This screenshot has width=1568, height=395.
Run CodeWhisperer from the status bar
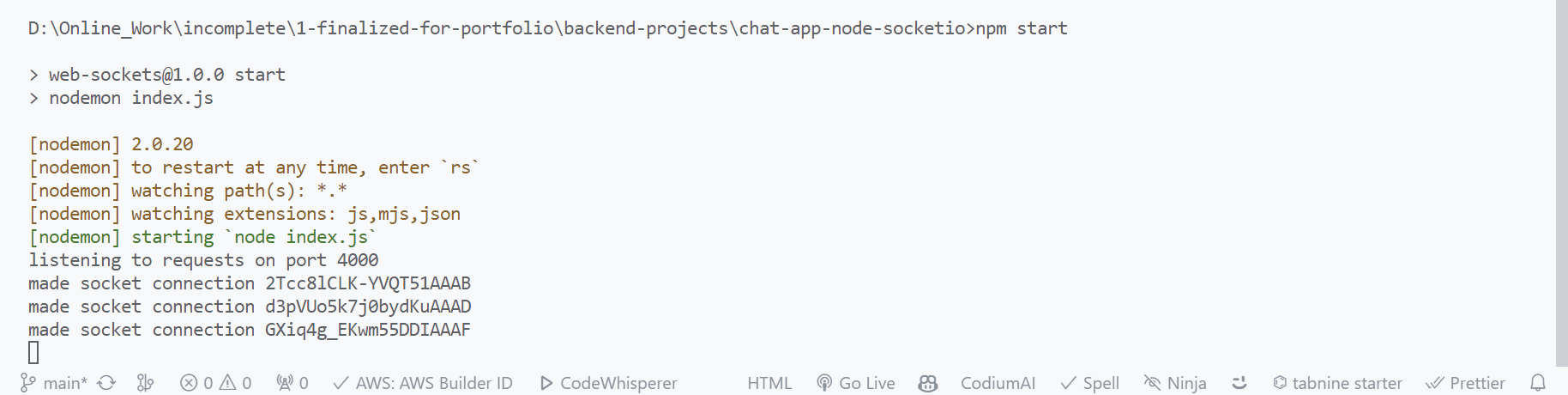click(608, 383)
